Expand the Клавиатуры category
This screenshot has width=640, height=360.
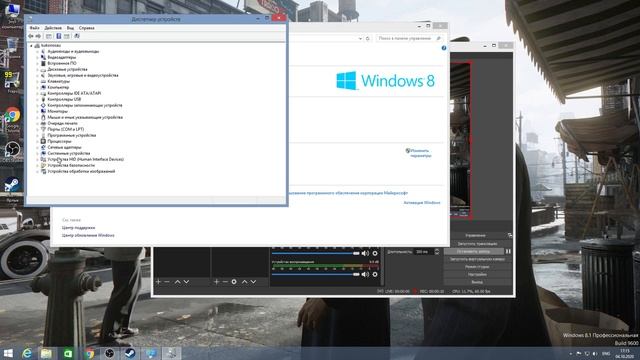coord(37,81)
